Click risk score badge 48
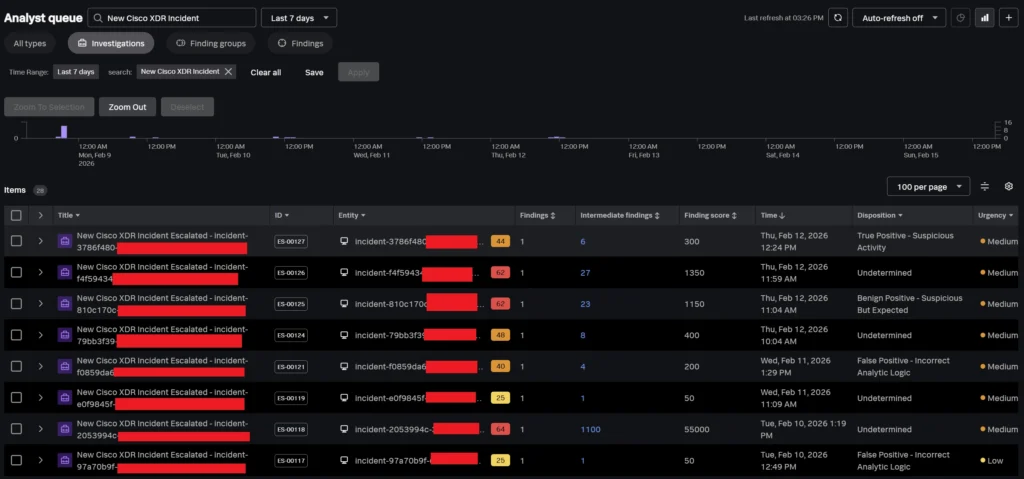The height and width of the screenshot is (479, 1024). click(501, 335)
